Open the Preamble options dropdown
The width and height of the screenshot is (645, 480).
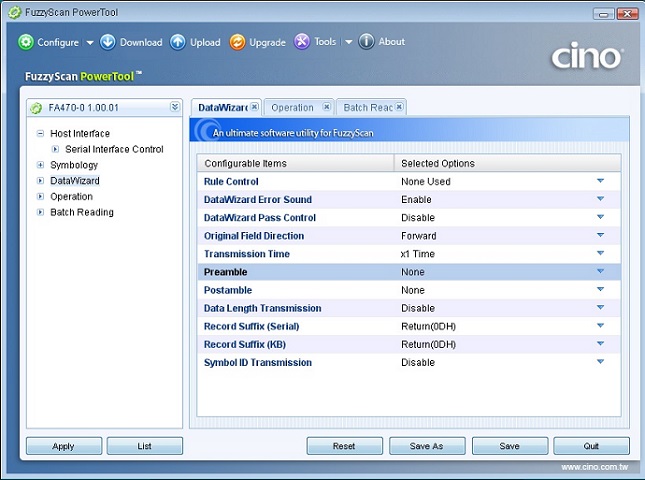coord(600,271)
